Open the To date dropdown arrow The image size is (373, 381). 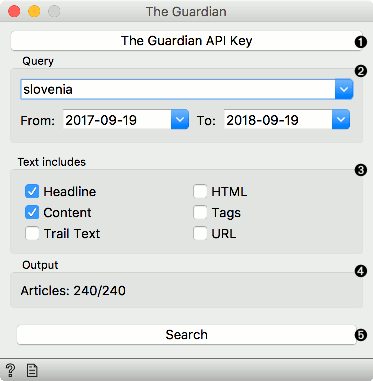pos(341,119)
